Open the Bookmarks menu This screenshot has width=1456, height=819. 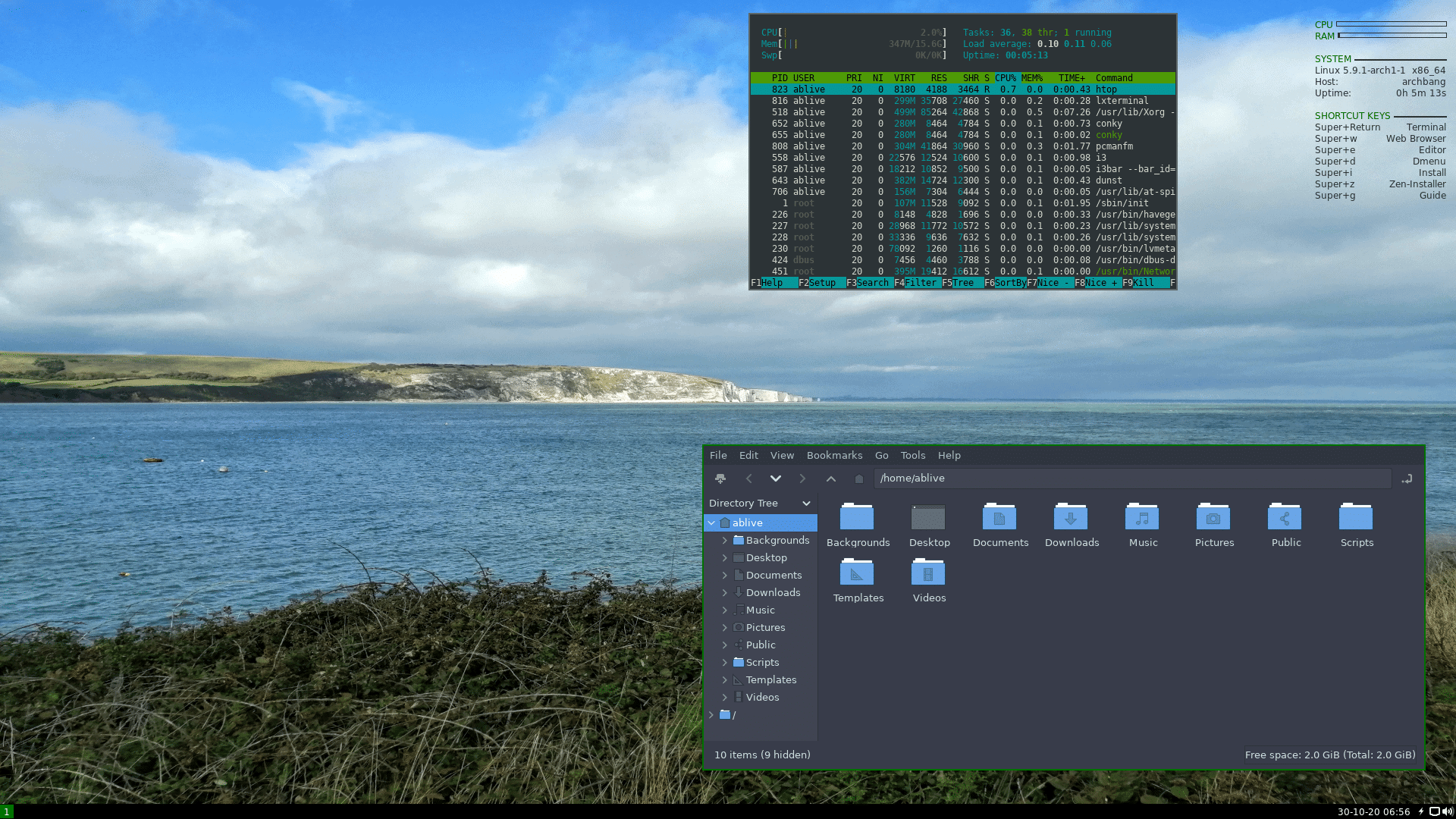[834, 455]
